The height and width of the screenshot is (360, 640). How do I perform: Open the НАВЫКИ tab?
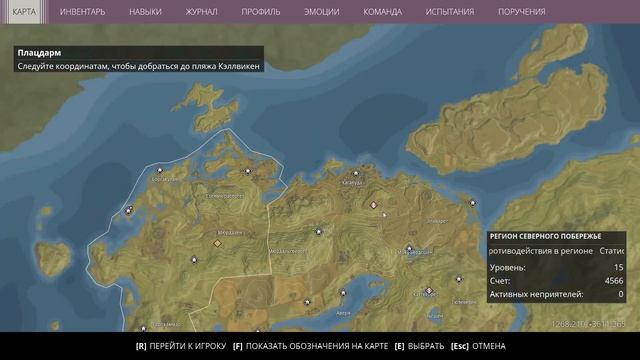coord(145,12)
